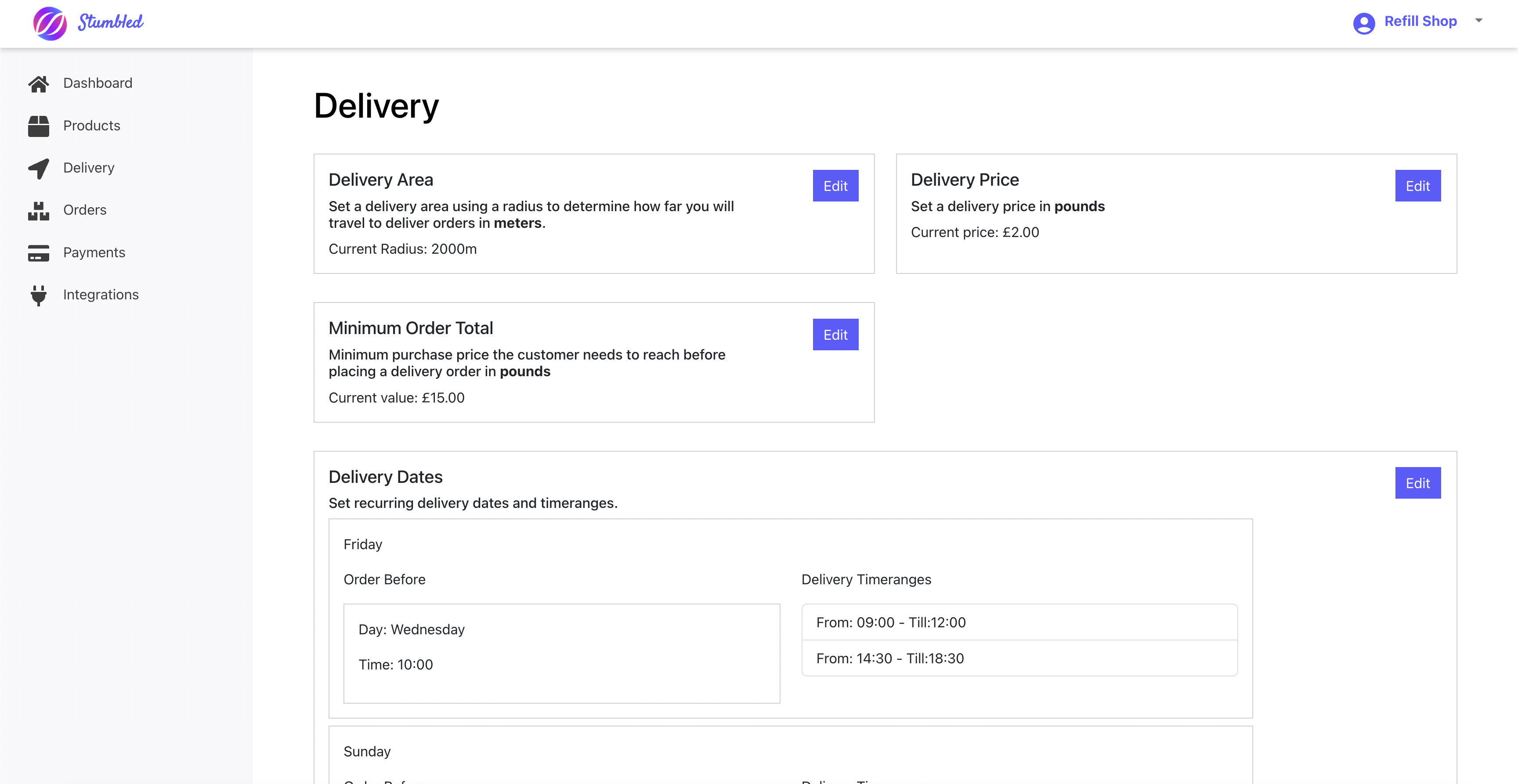Edit the Minimum Order Total

pos(835,334)
